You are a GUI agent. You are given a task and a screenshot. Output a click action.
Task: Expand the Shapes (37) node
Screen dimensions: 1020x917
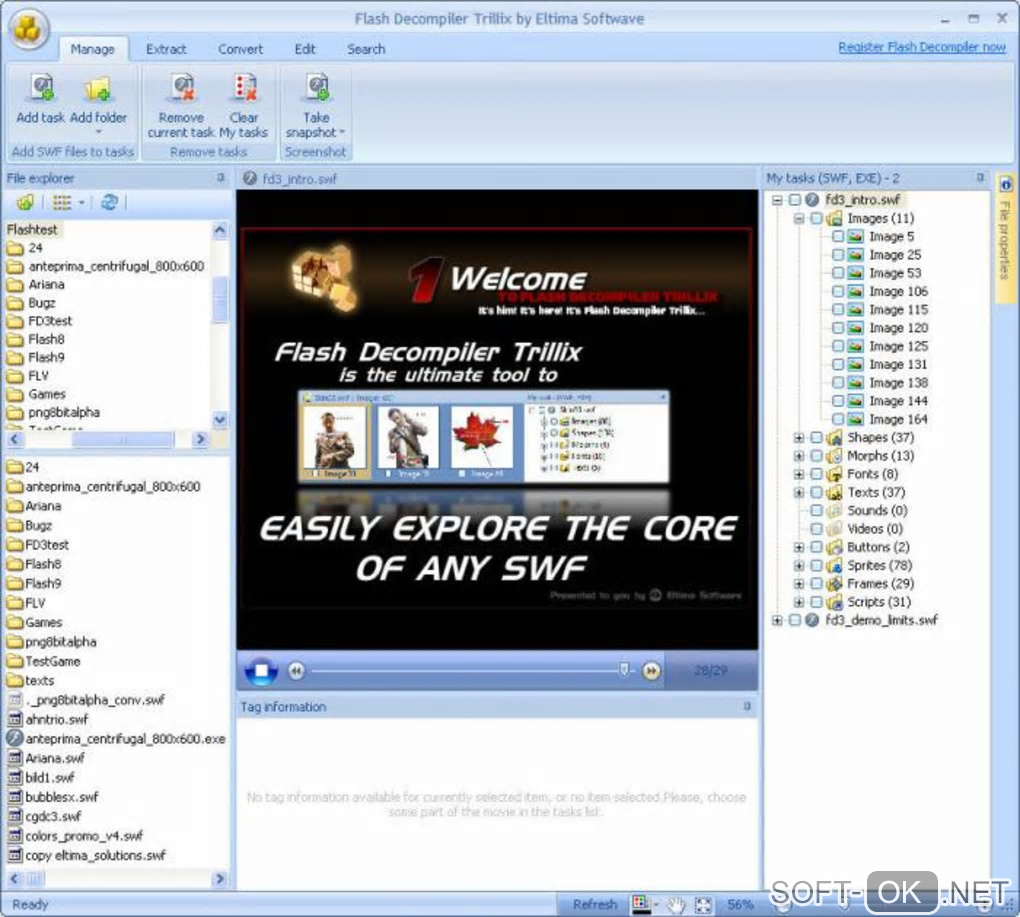pyautogui.click(x=799, y=438)
